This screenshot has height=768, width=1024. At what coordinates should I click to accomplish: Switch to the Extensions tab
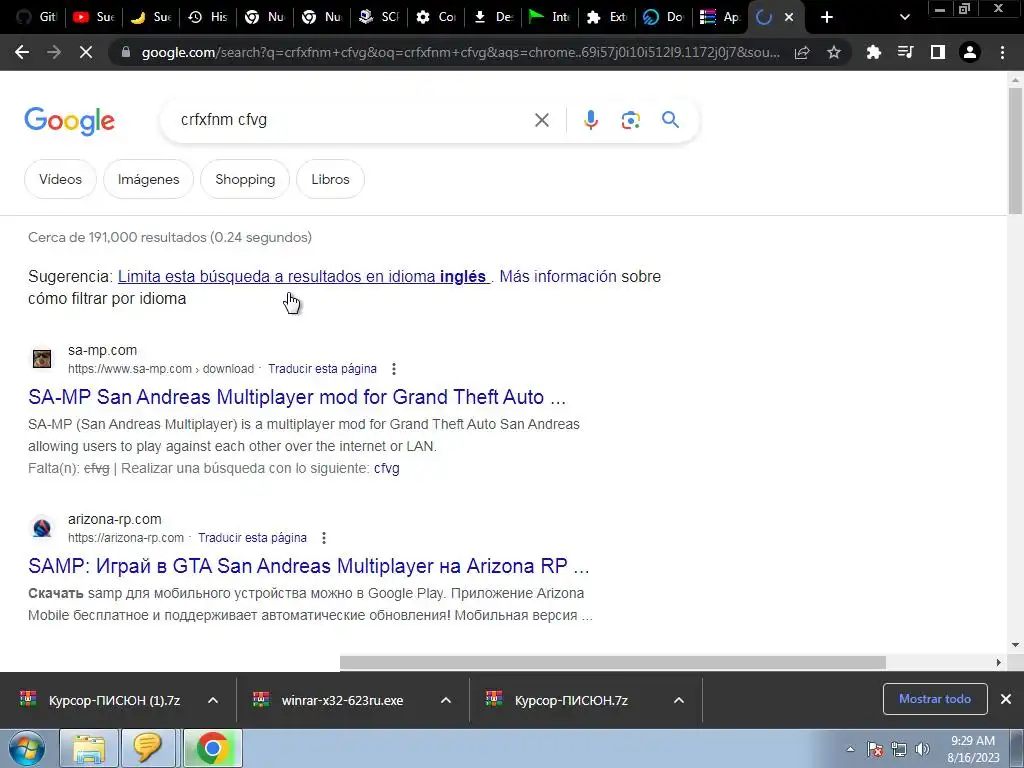[606, 17]
